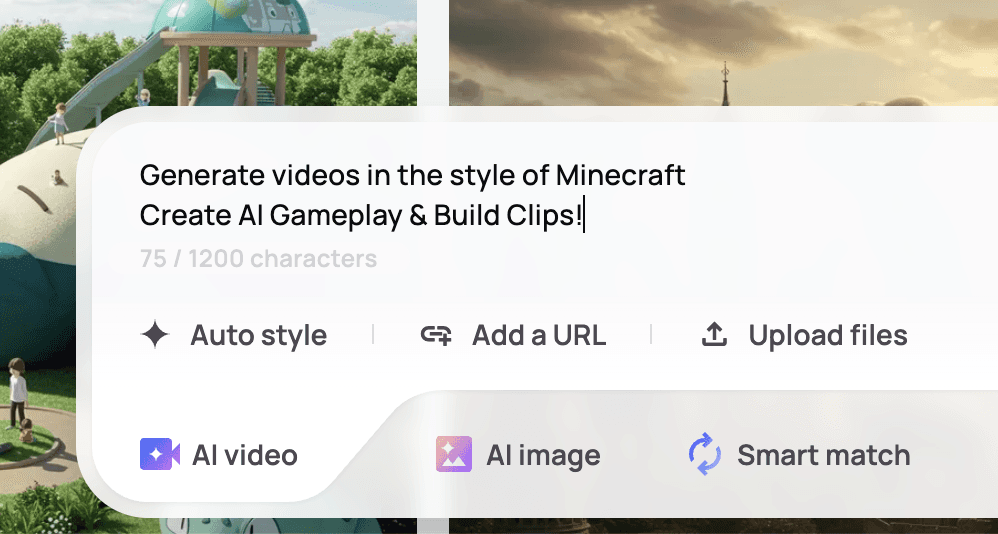
Task: Click the AI image picture icon
Action: pyautogui.click(x=454, y=454)
